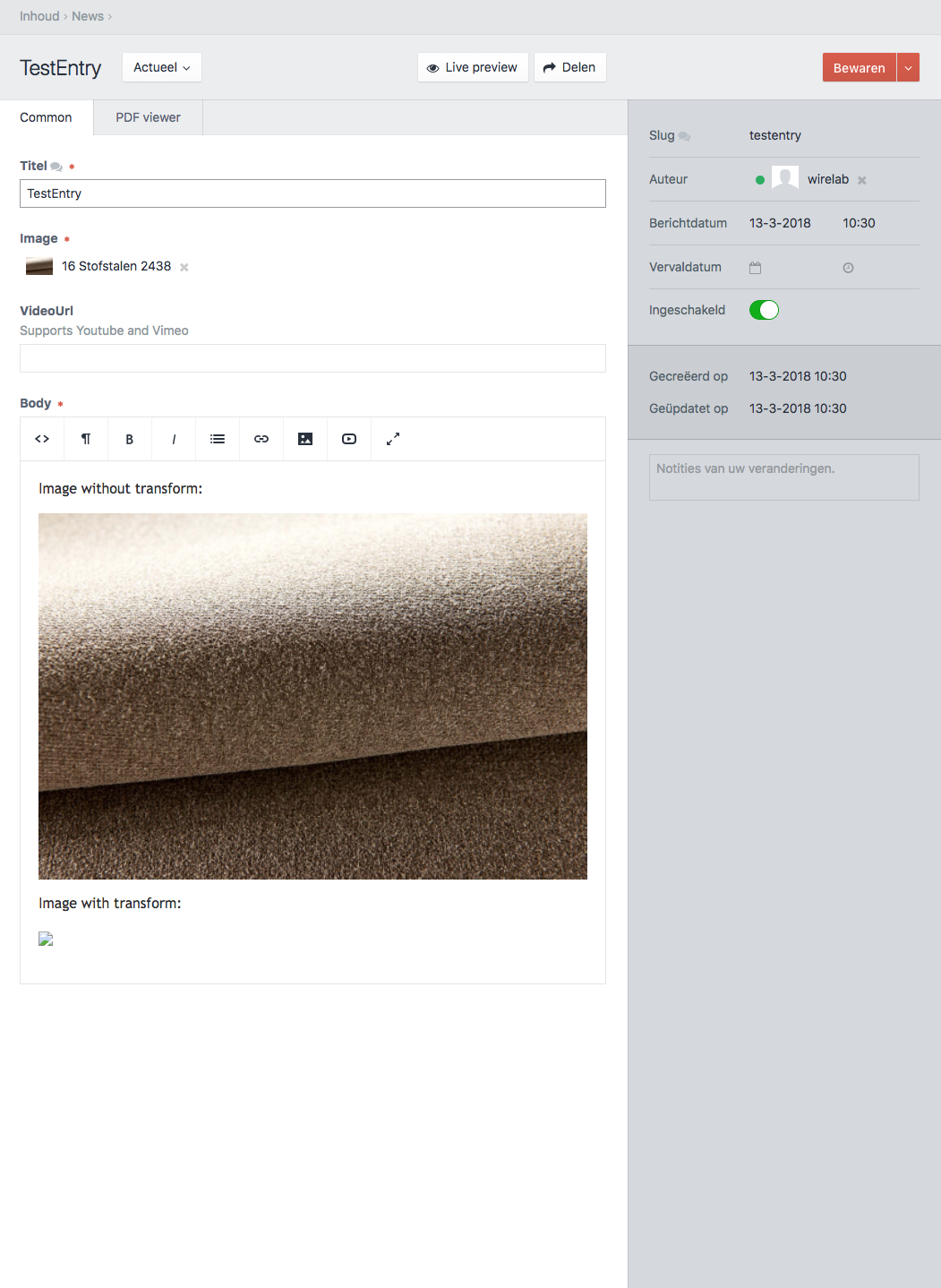Insert a hyperlink in Body editor
Image resolution: width=941 pixels, height=1288 pixels.
pos(261,439)
